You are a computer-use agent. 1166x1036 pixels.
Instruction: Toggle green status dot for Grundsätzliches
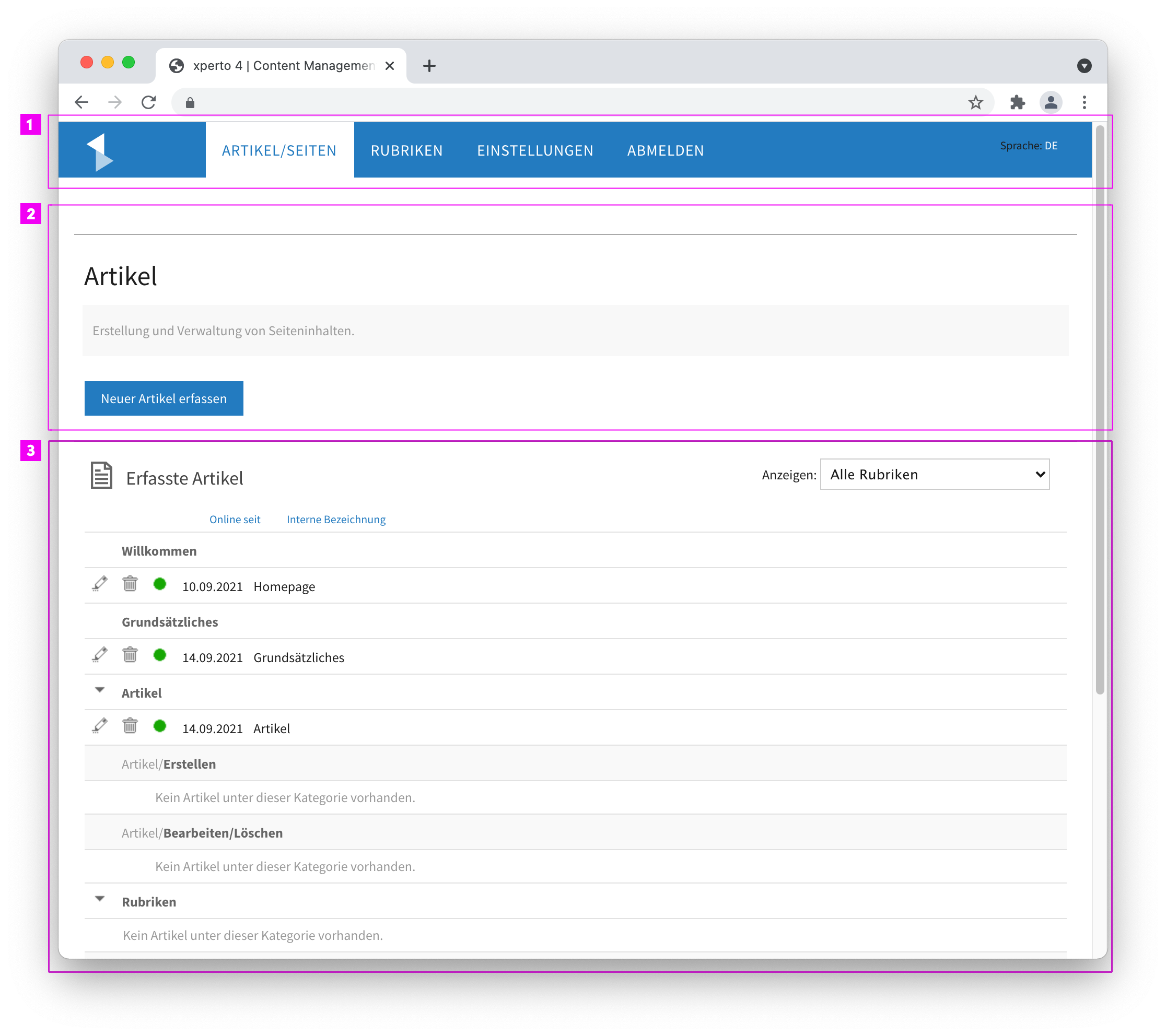(160, 655)
